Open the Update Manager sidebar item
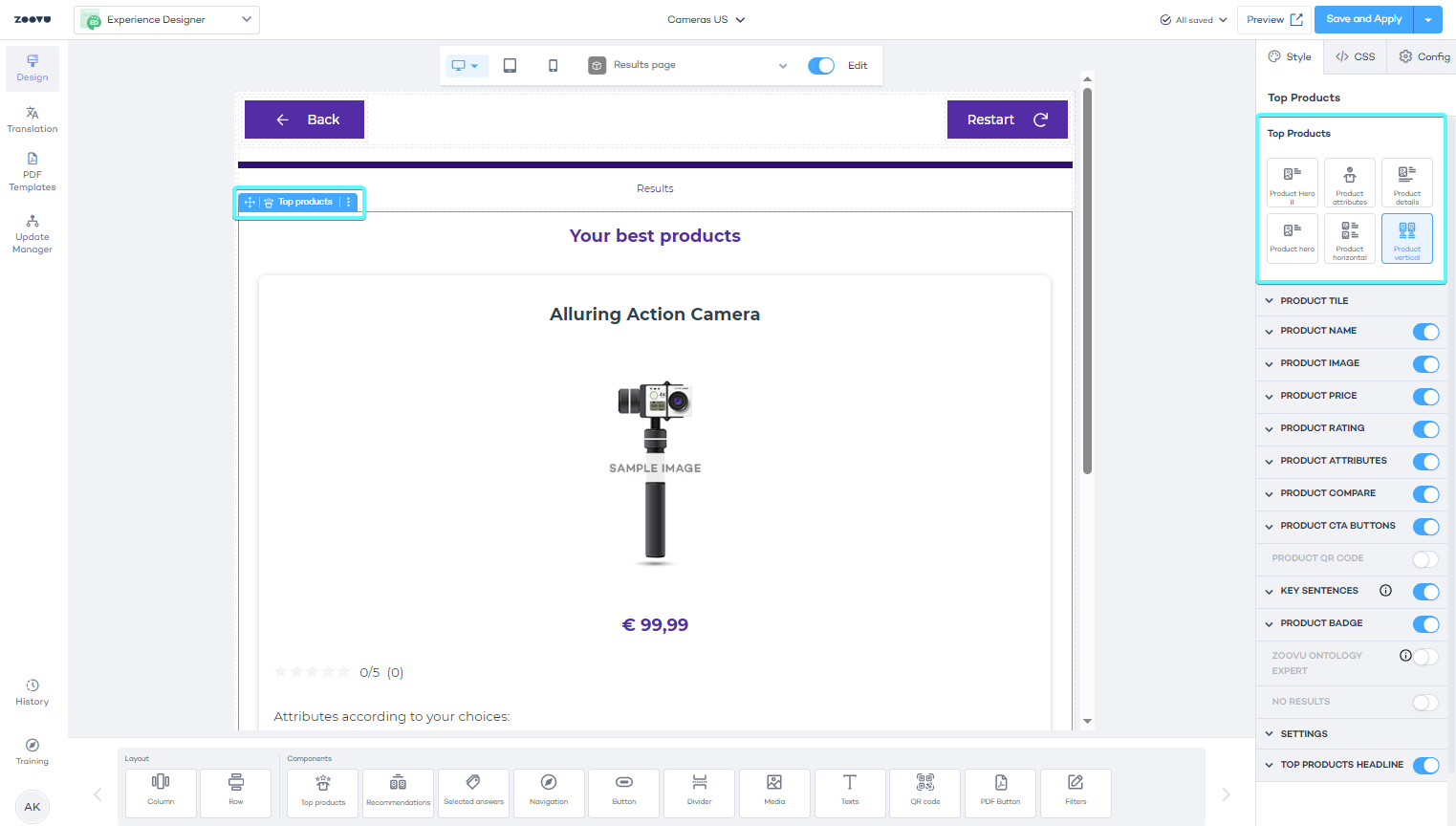Screen dimensions: 1456x826 (x=33, y=234)
